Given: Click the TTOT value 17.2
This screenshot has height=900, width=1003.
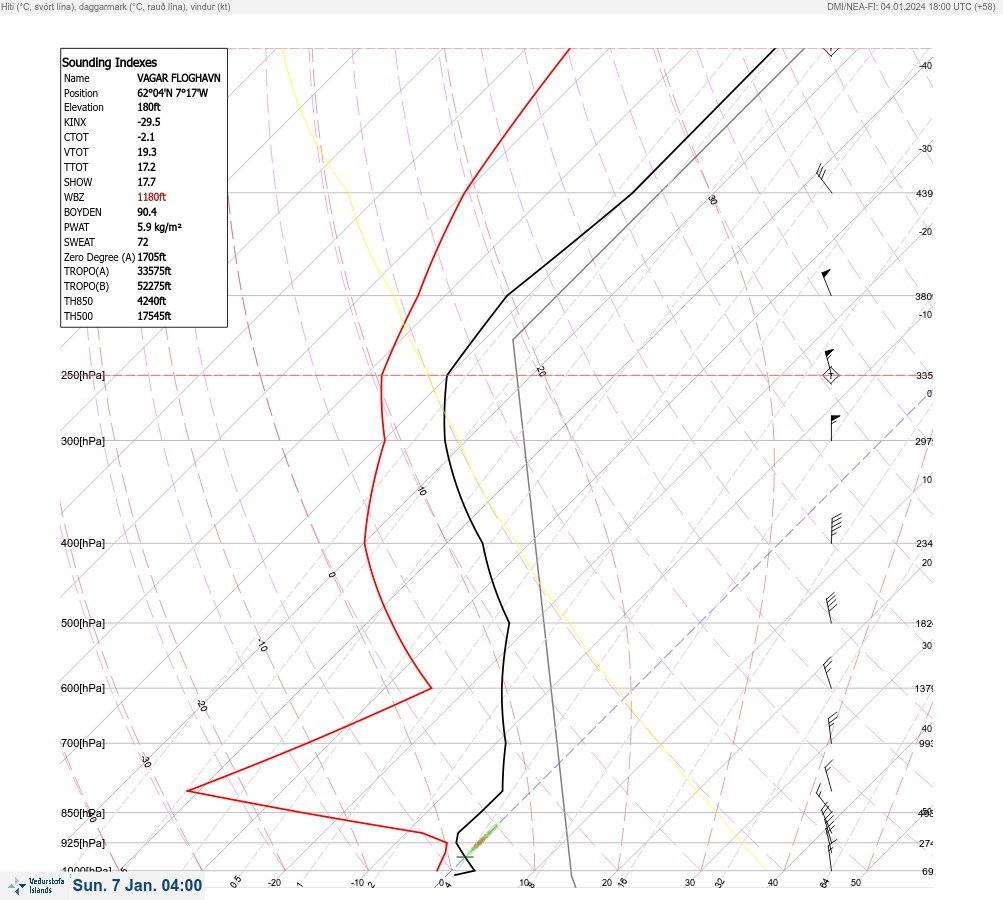Looking at the screenshot, I should [x=146, y=167].
